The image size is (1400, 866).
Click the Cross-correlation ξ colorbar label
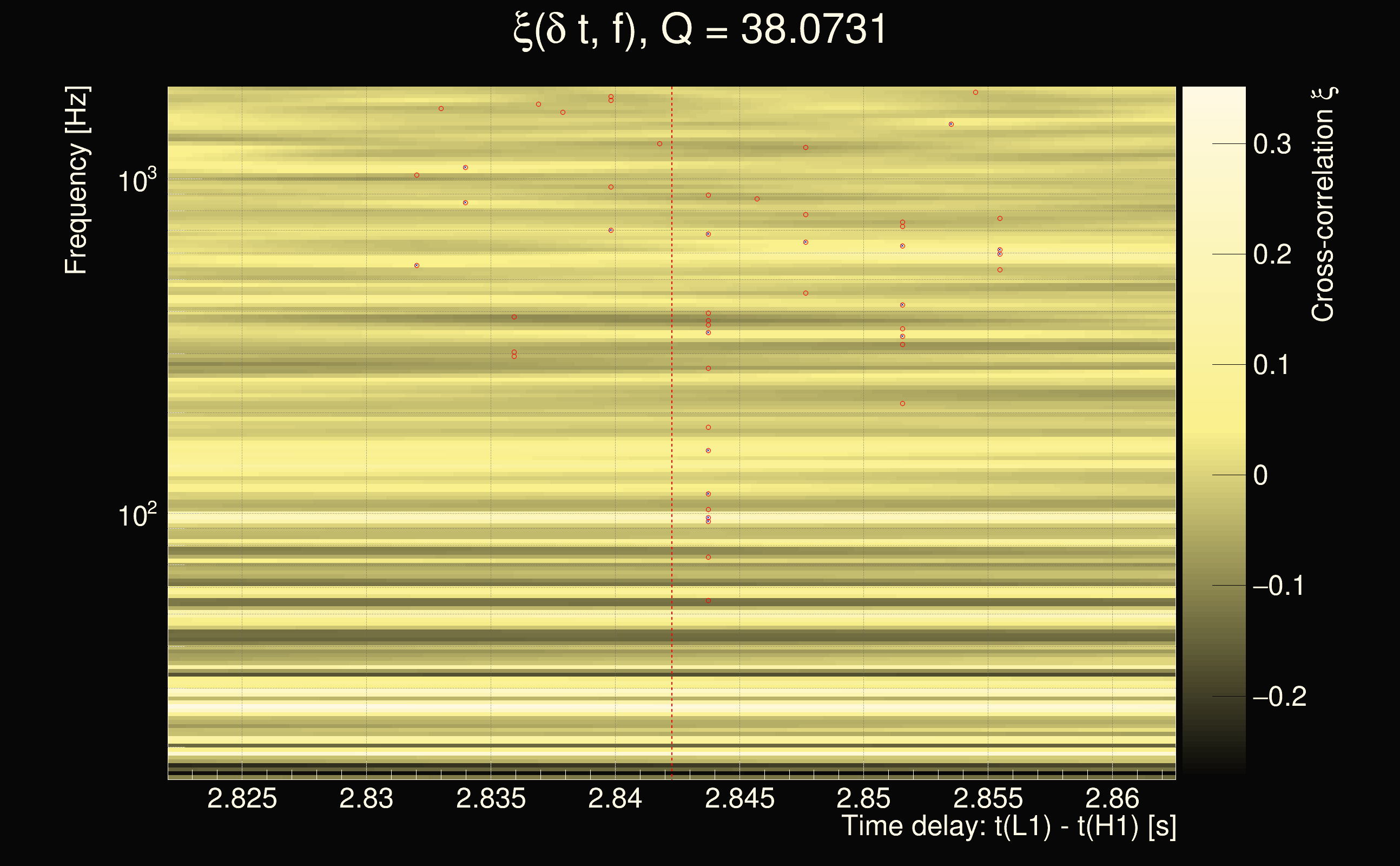coord(1323,205)
